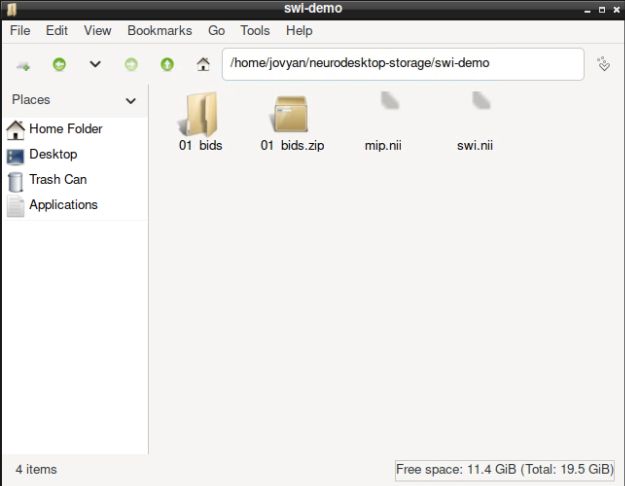This screenshot has height=486, width=625.
Task: Open the File menu
Action: coord(20,31)
